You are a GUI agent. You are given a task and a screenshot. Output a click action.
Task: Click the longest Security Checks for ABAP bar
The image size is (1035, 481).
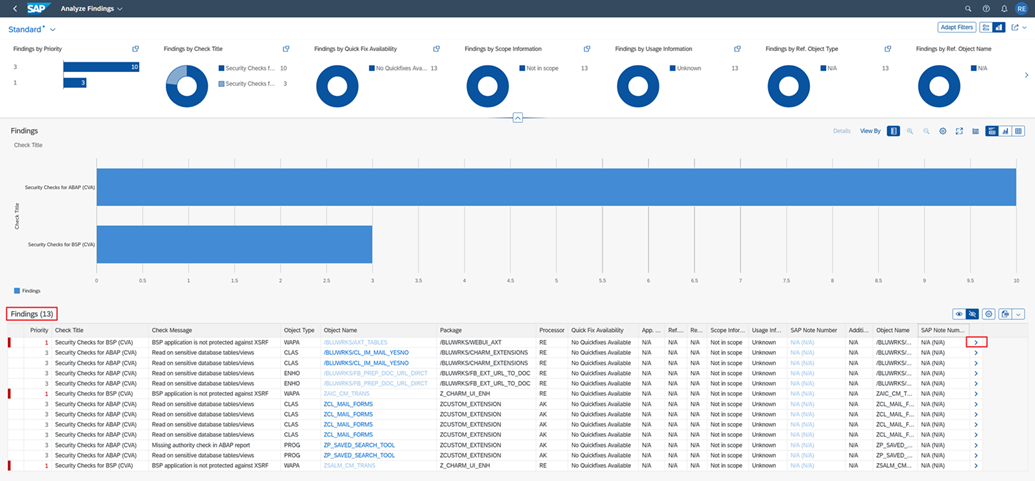pos(555,186)
